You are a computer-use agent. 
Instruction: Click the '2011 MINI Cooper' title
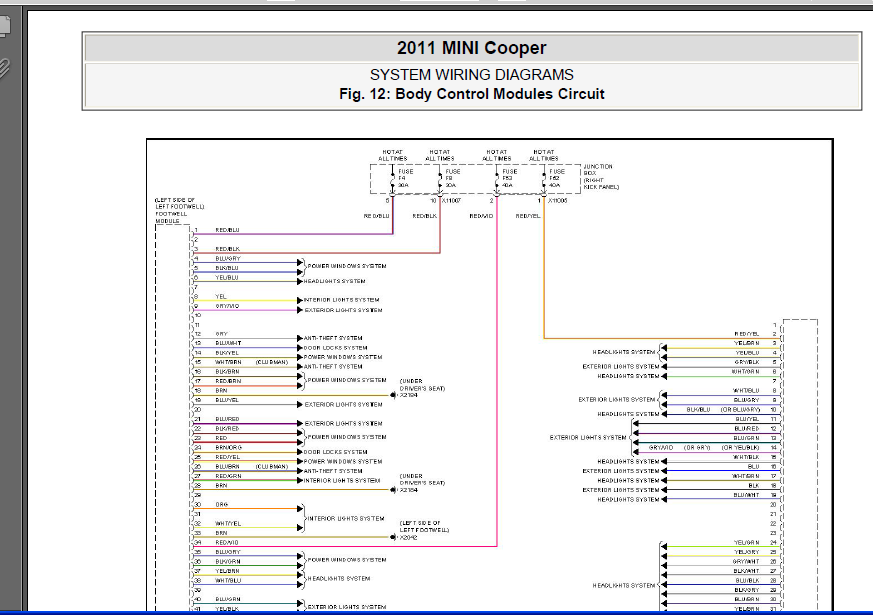pos(472,48)
